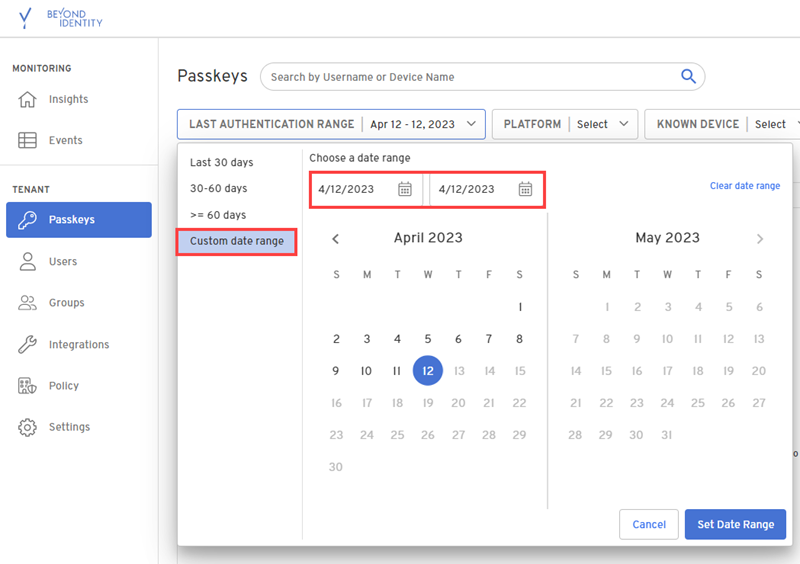This screenshot has width=800, height=564.
Task: Click the Integrations wrench icon
Action: coord(28,345)
